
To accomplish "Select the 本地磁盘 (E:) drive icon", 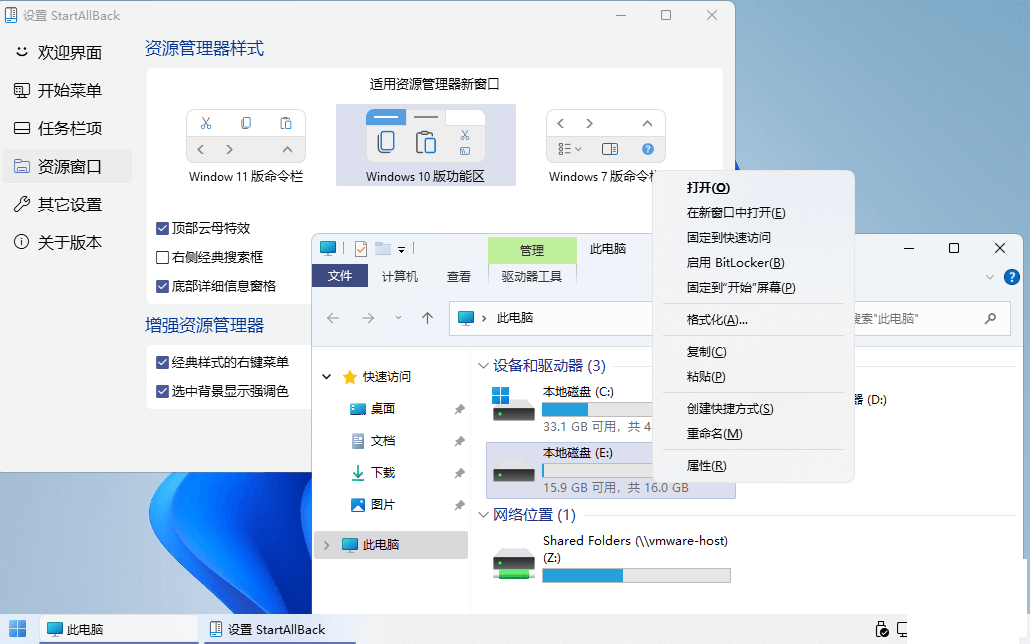I will click(x=513, y=471).
